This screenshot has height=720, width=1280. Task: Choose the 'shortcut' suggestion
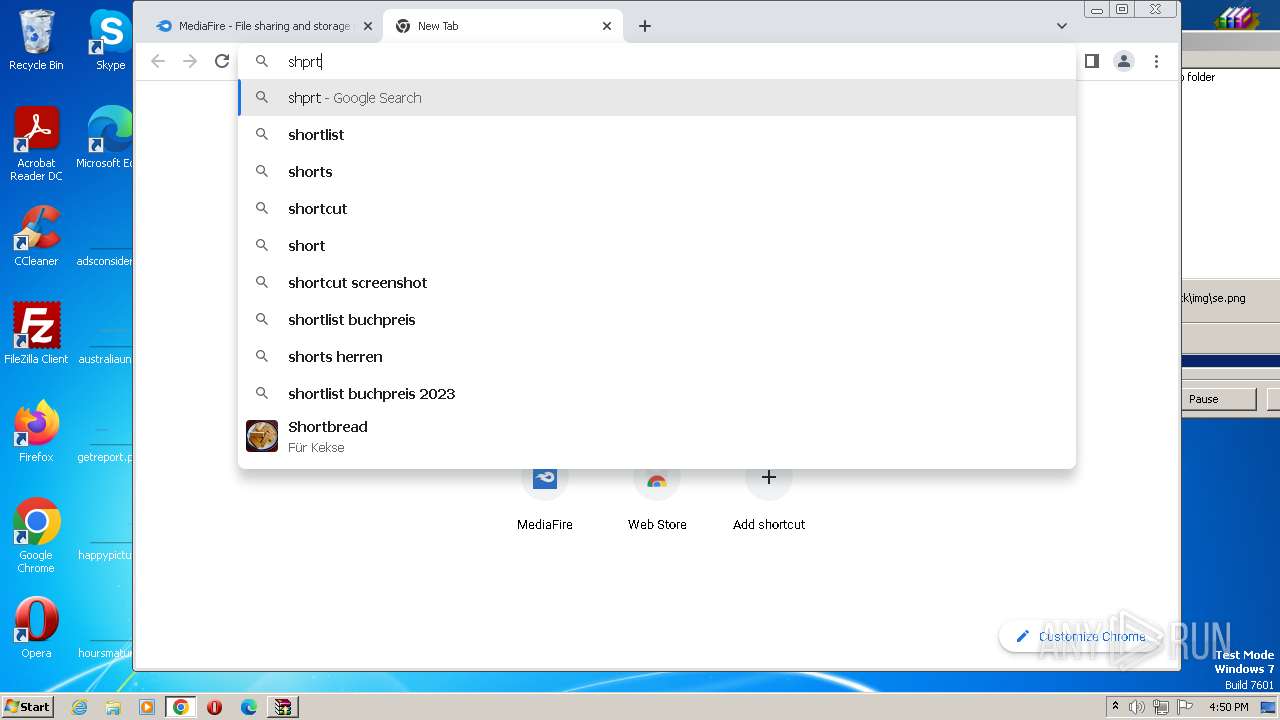pyautogui.click(x=657, y=209)
